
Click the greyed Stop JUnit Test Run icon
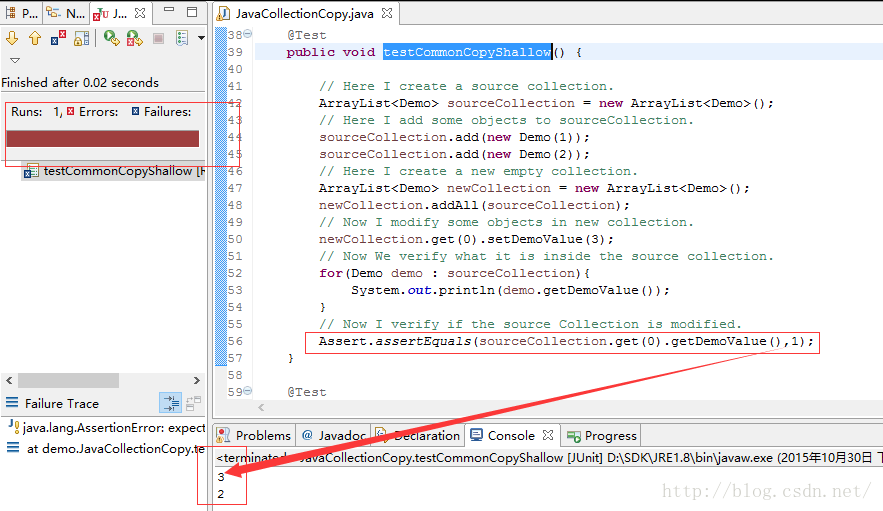pos(158,38)
